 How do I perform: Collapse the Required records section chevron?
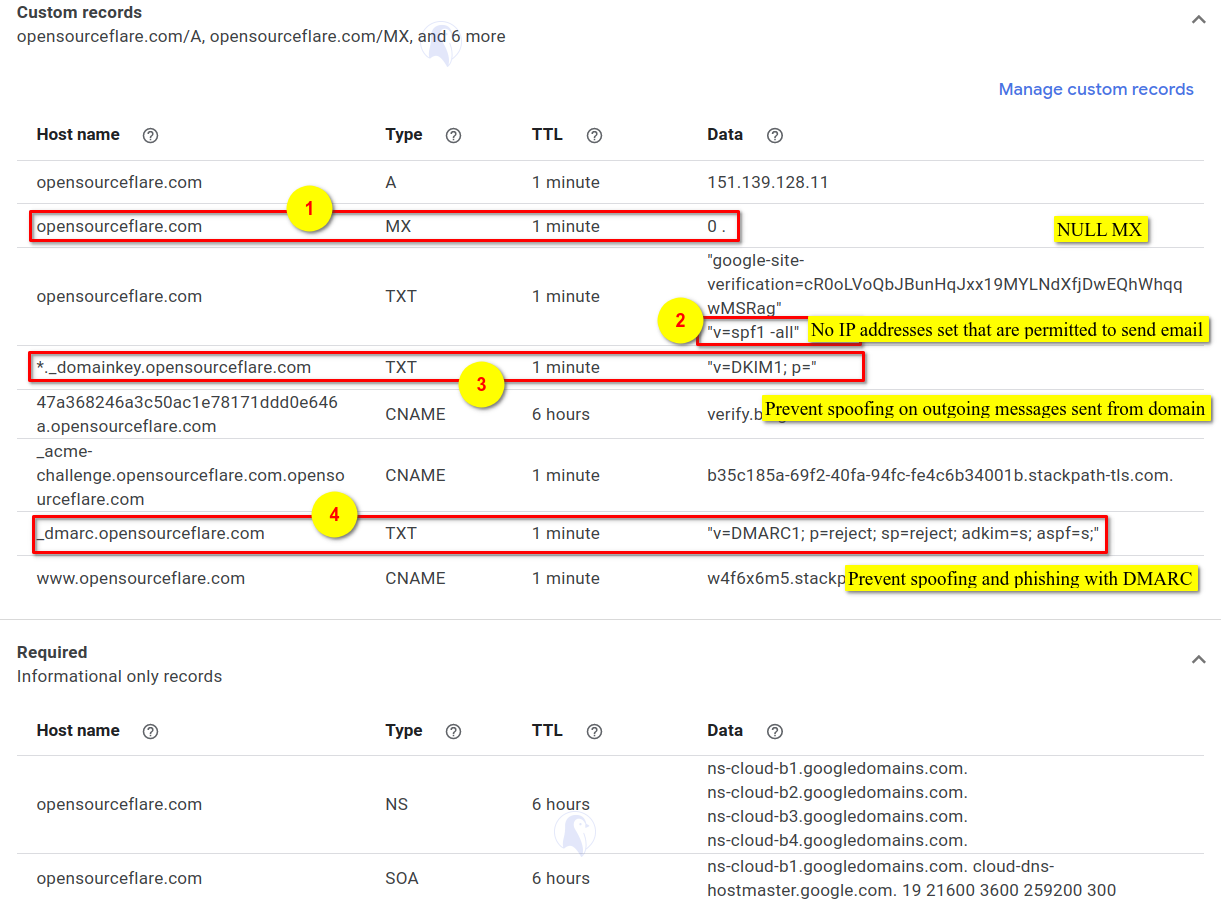[x=1198, y=659]
